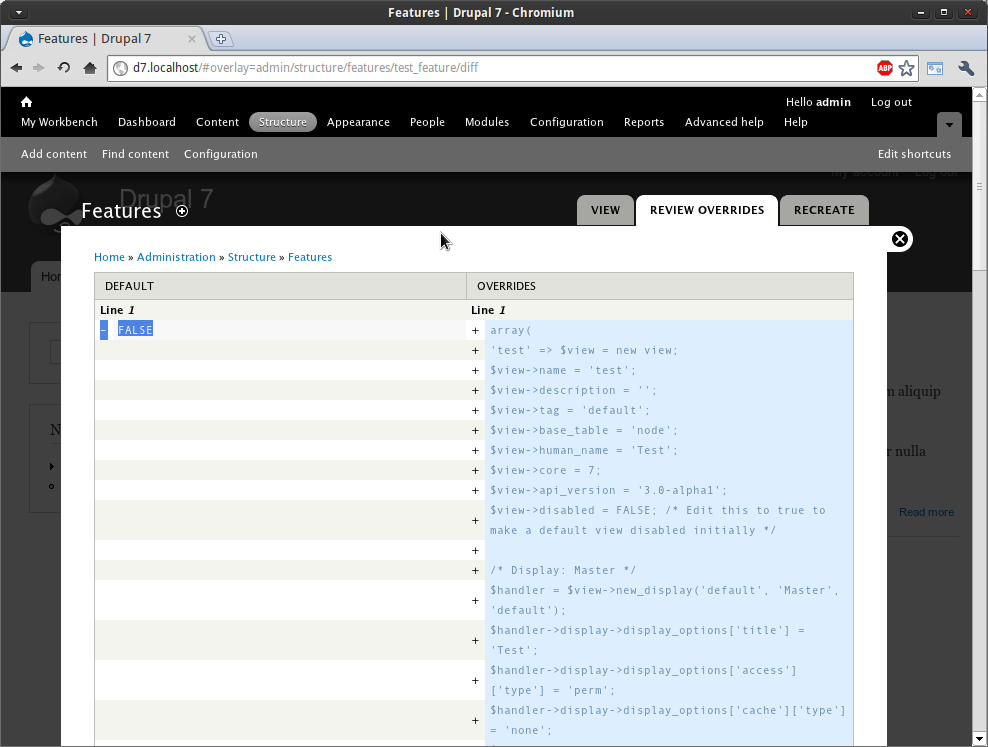Open the browser home page icon
The width and height of the screenshot is (988, 747).
90,68
